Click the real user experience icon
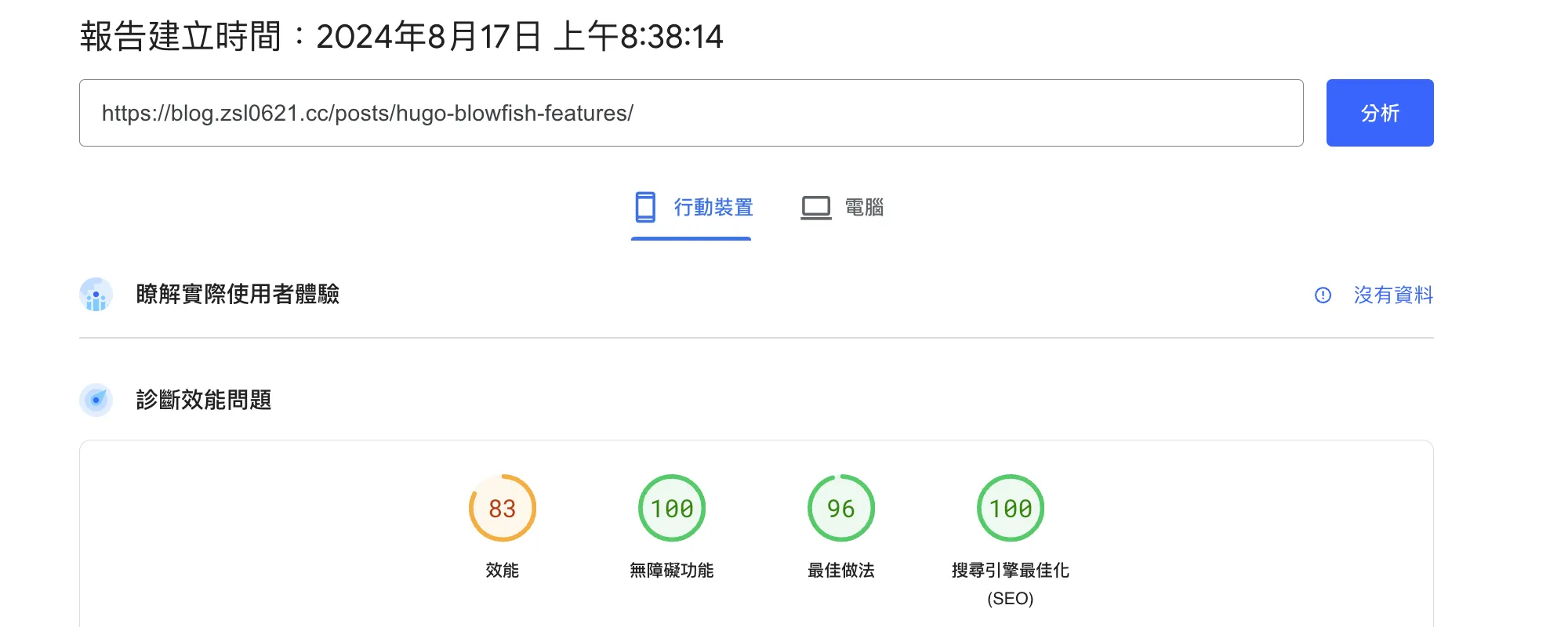Image resolution: width=1568 pixels, height=627 pixels. [96, 295]
